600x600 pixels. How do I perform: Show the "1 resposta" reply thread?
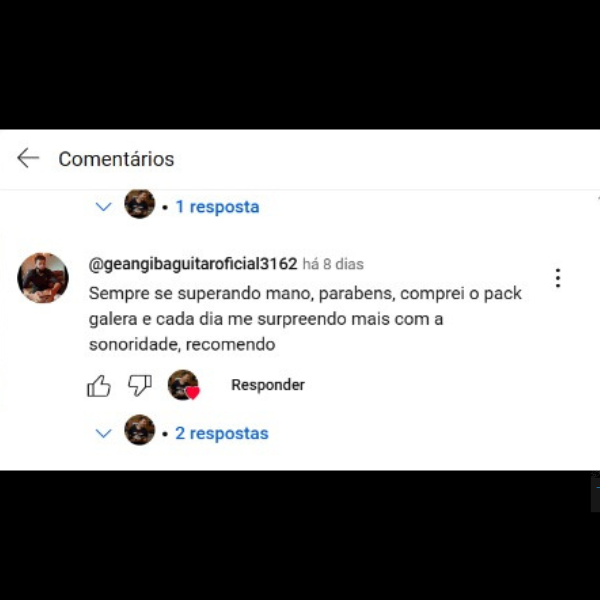(x=217, y=207)
